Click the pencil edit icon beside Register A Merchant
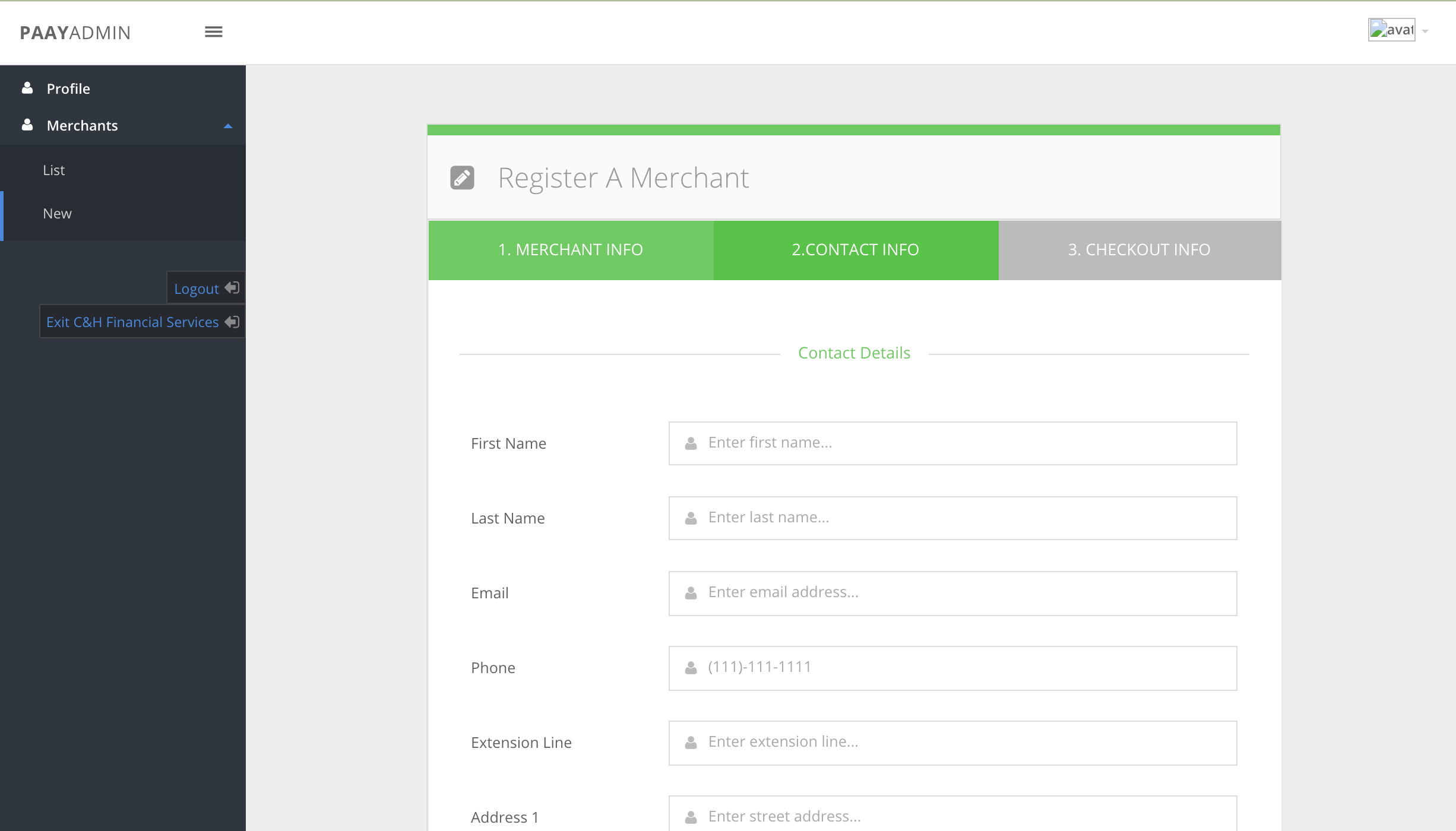The image size is (1456, 831). tap(462, 177)
